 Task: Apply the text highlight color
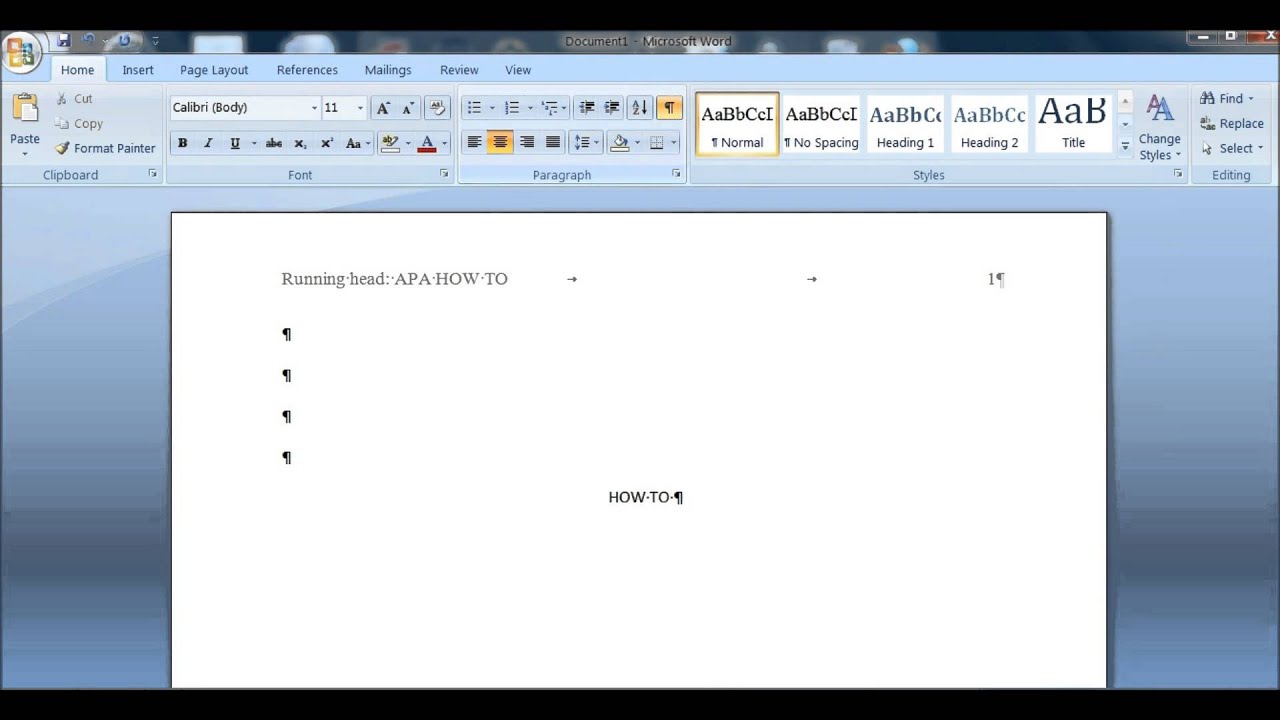coord(390,143)
